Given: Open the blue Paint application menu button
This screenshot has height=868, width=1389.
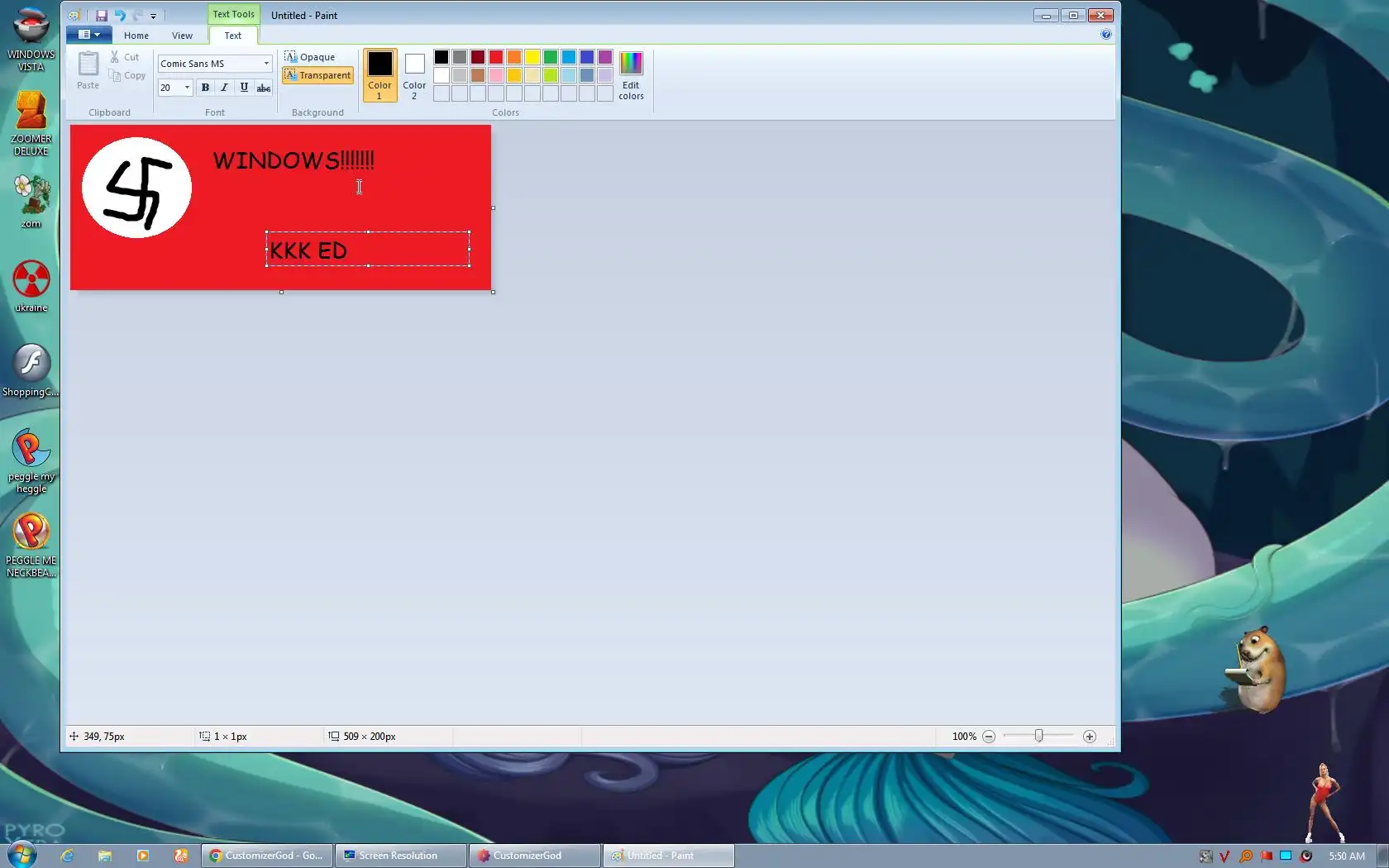Looking at the screenshot, I should click(x=88, y=35).
